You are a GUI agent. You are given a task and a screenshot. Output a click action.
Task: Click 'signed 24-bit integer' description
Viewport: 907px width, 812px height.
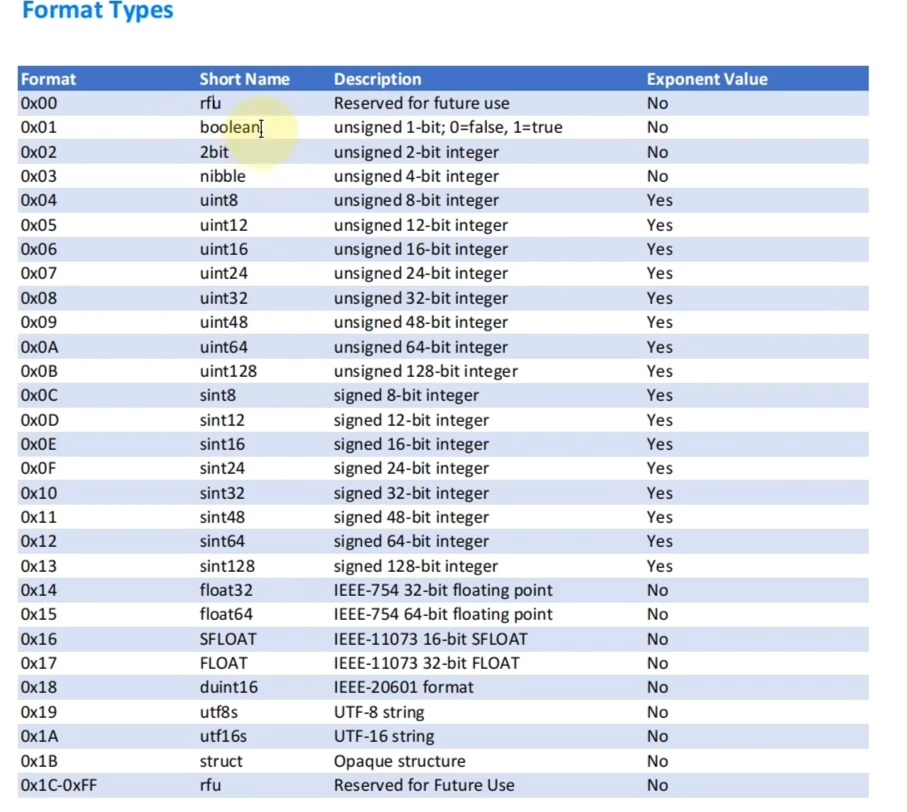(411, 469)
